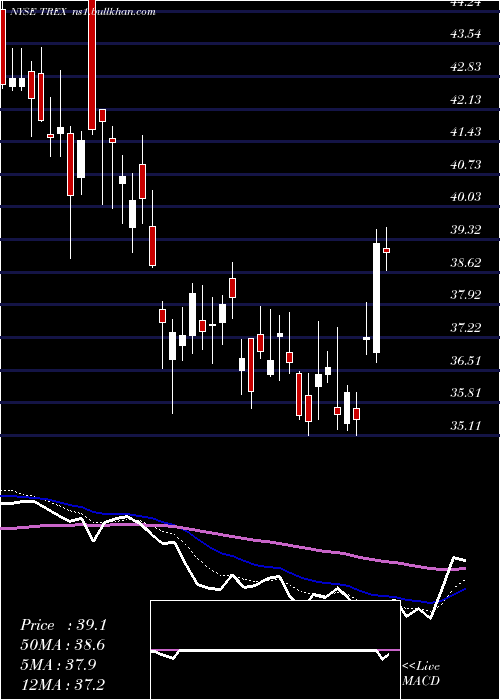Image resolution: width=500 pixels, height=700 pixels.
Task: Click the 37.22 price axis label
Action: [x=466, y=328]
